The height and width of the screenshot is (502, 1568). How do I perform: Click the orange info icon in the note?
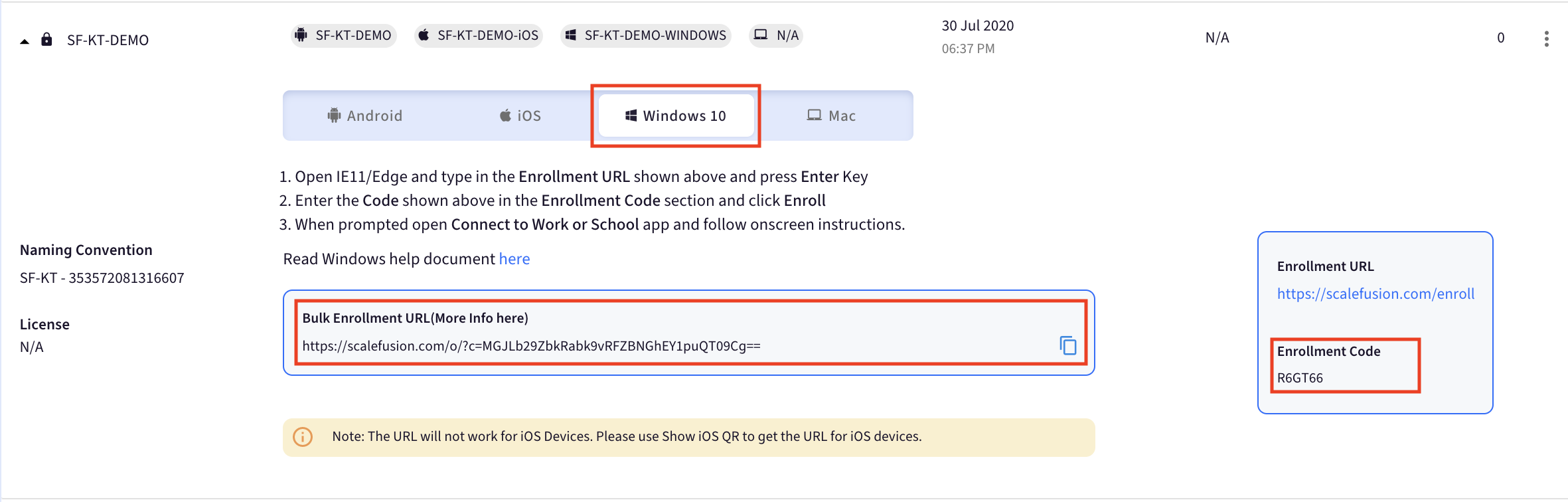pyautogui.click(x=303, y=437)
